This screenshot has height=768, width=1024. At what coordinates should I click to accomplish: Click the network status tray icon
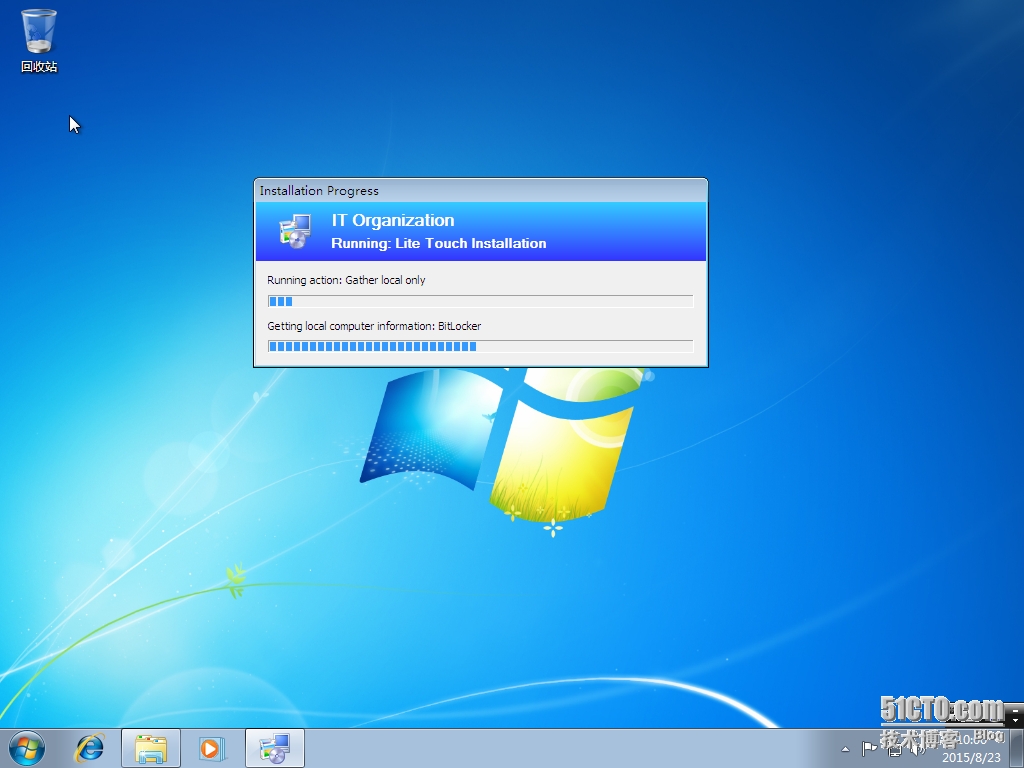[895, 749]
